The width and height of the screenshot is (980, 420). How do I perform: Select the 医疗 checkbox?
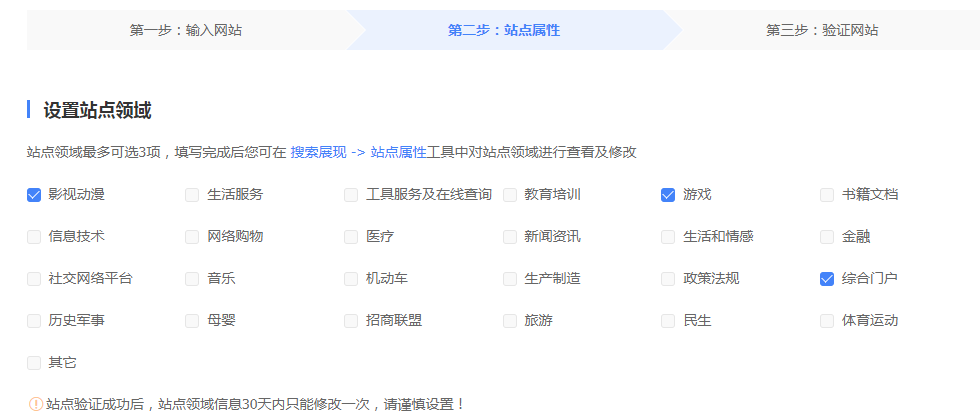point(351,237)
